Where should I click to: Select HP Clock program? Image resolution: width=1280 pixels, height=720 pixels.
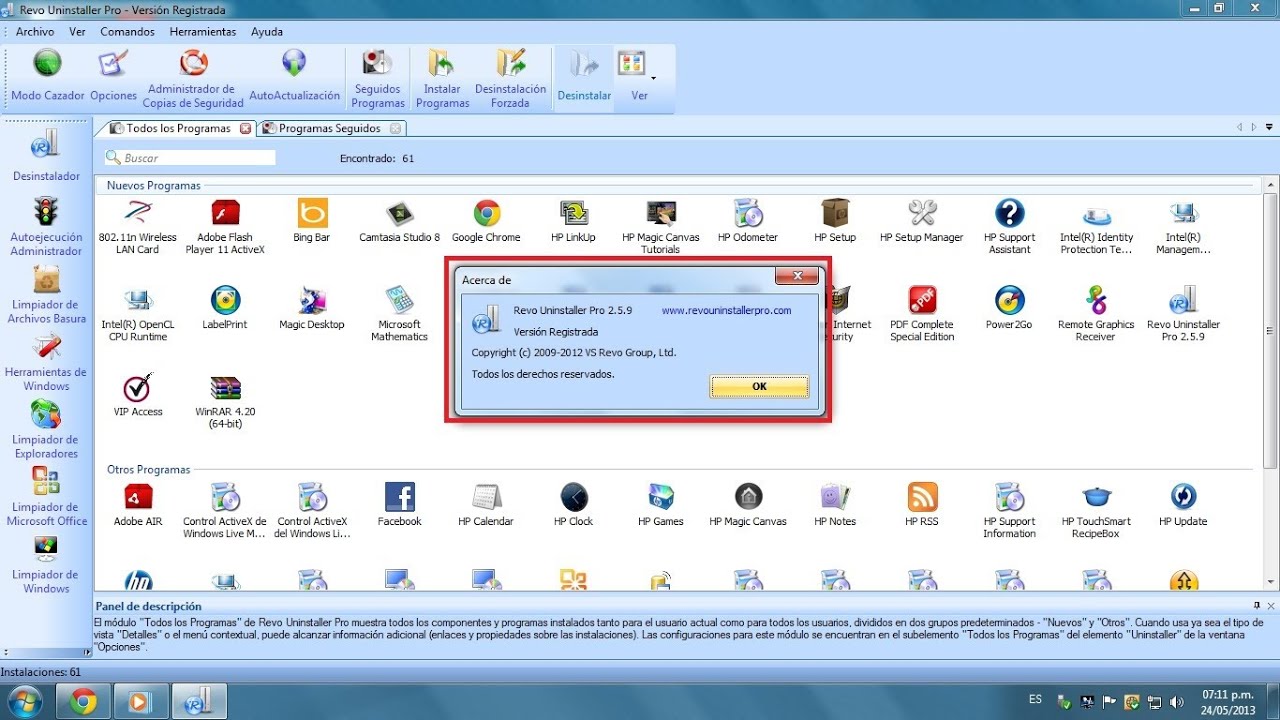[574, 504]
